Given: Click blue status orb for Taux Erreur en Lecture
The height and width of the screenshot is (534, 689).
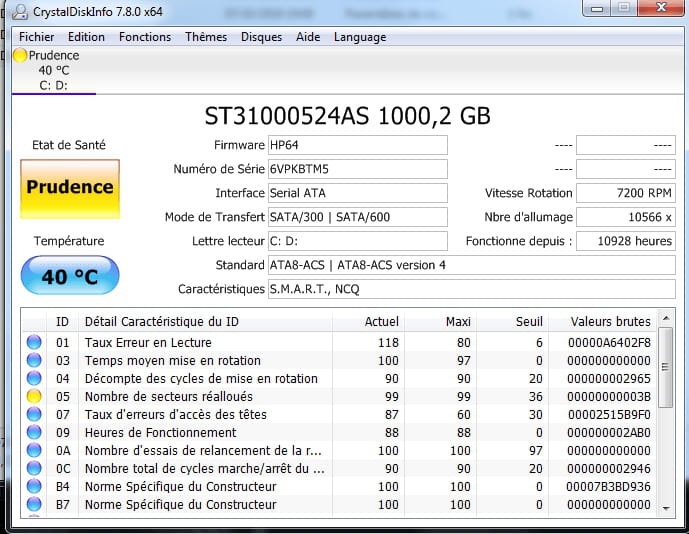Looking at the screenshot, I should (x=34, y=343).
